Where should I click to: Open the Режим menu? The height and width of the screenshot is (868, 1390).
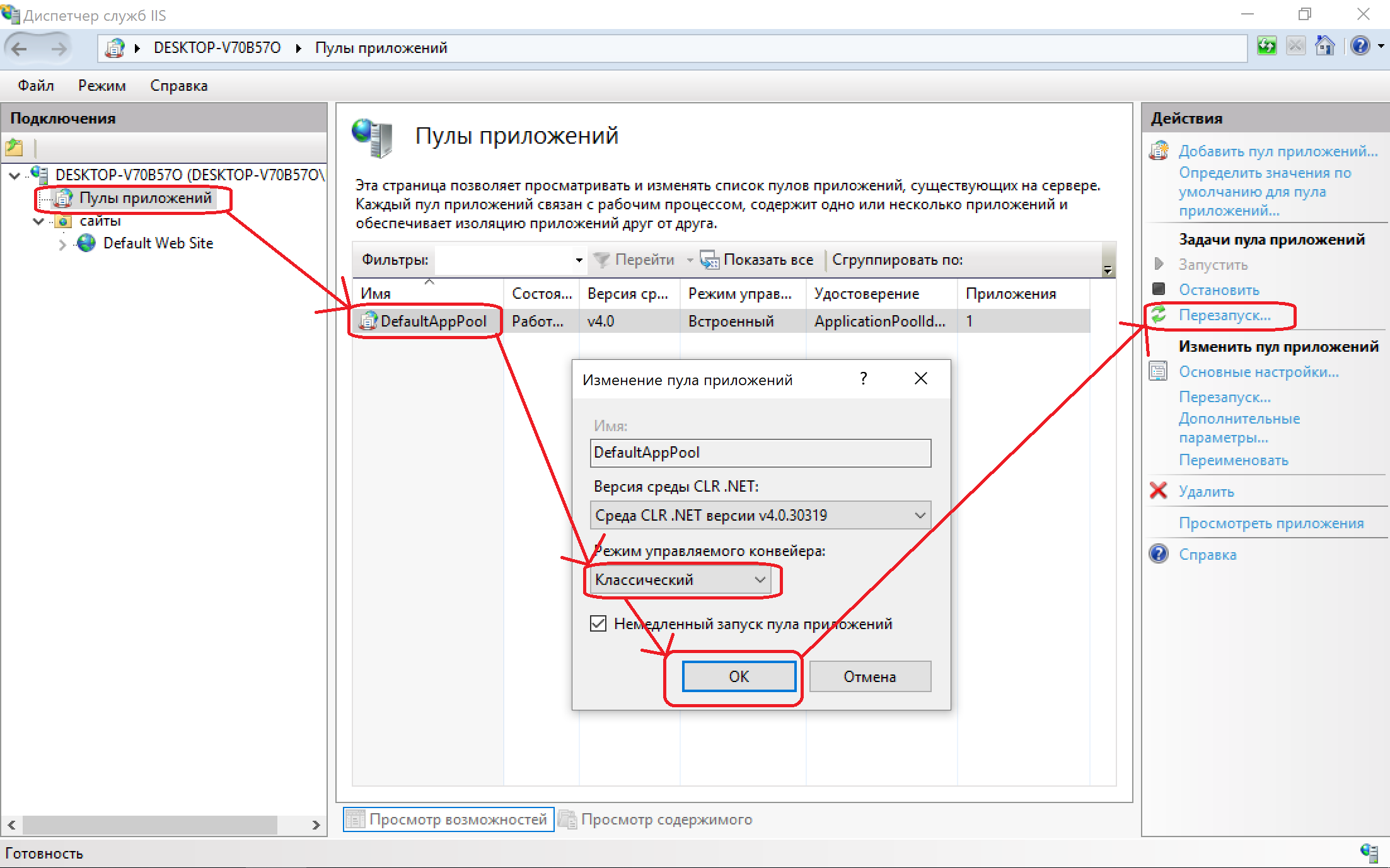(x=102, y=86)
